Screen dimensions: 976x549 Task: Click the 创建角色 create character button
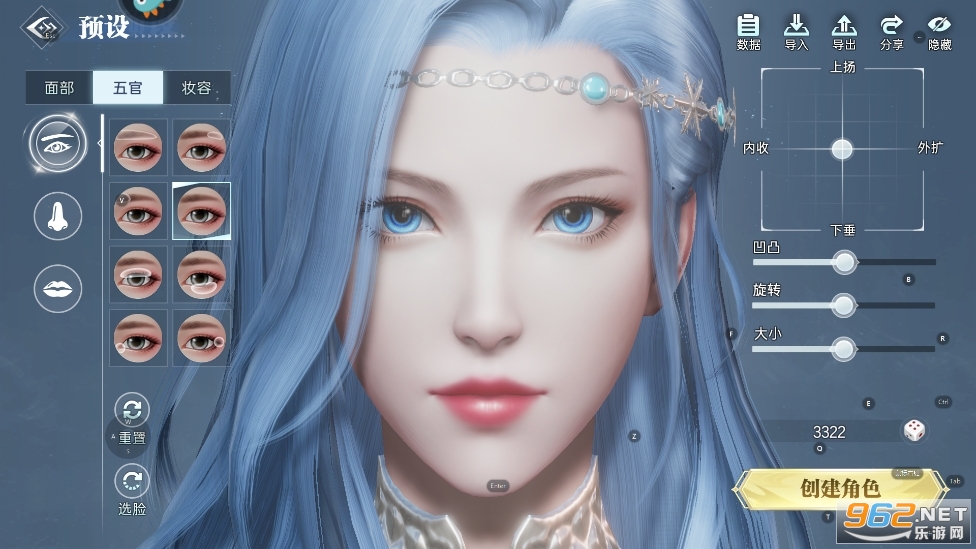point(840,489)
